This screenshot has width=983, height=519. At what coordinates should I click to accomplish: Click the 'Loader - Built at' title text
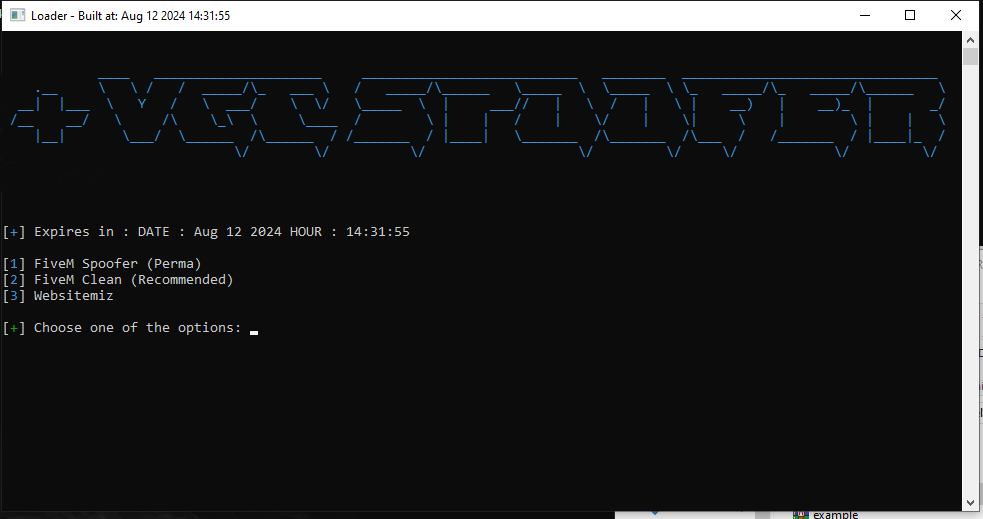pos(130,16)
